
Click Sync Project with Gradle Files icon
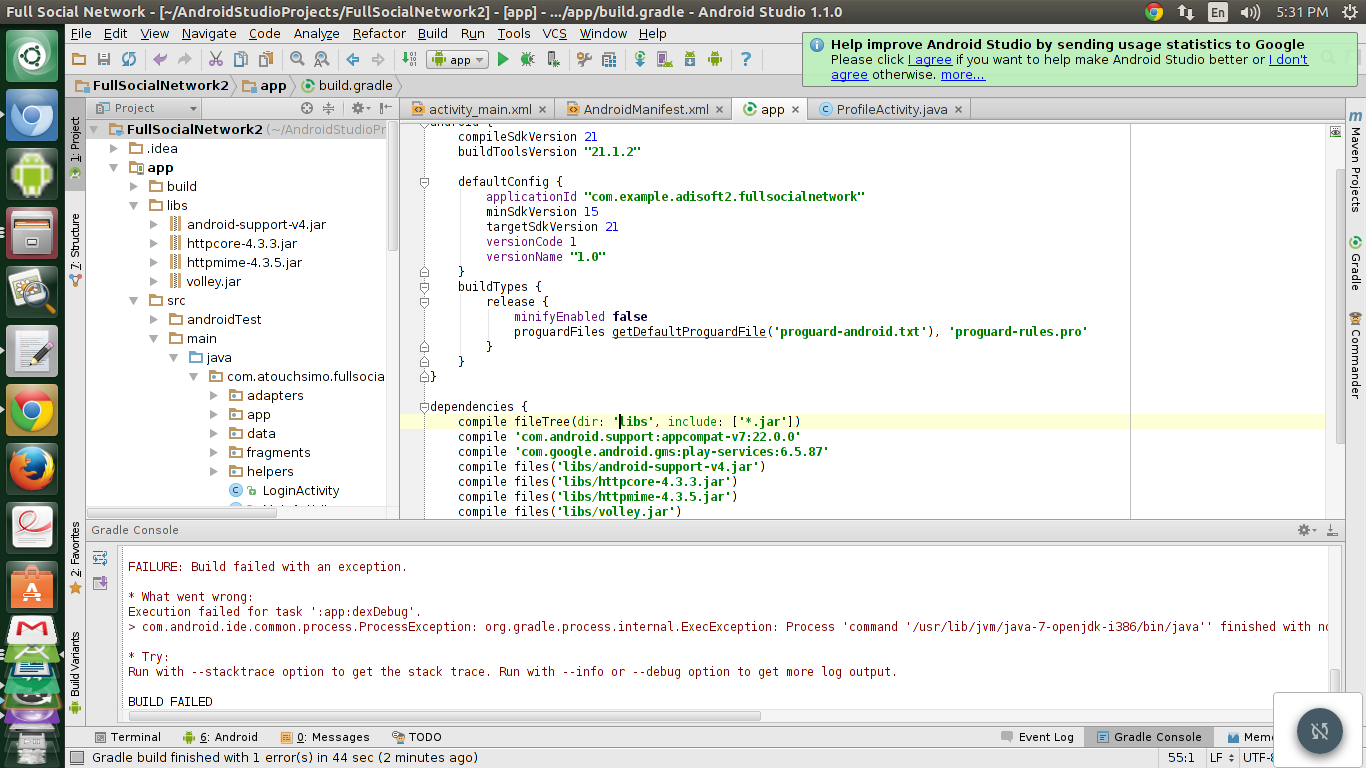point(640,60)
